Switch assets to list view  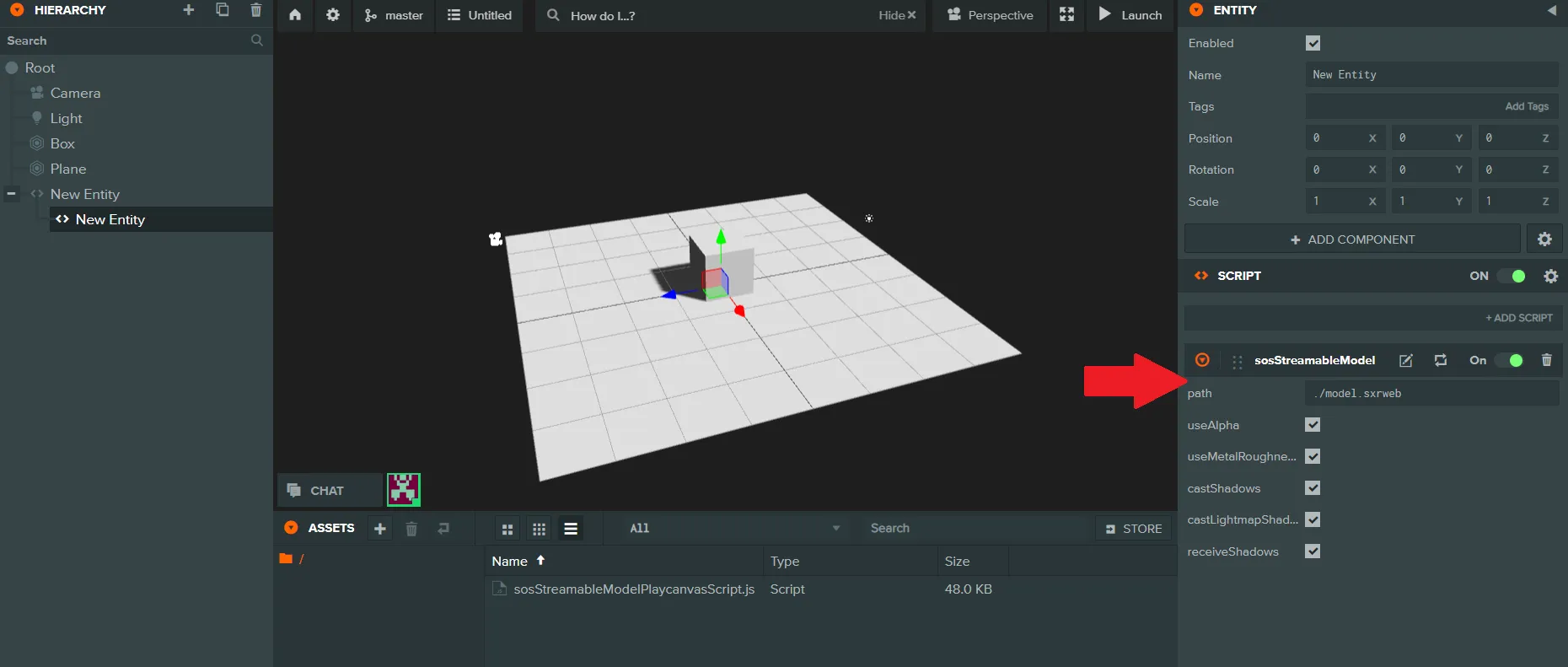point(571,529)
